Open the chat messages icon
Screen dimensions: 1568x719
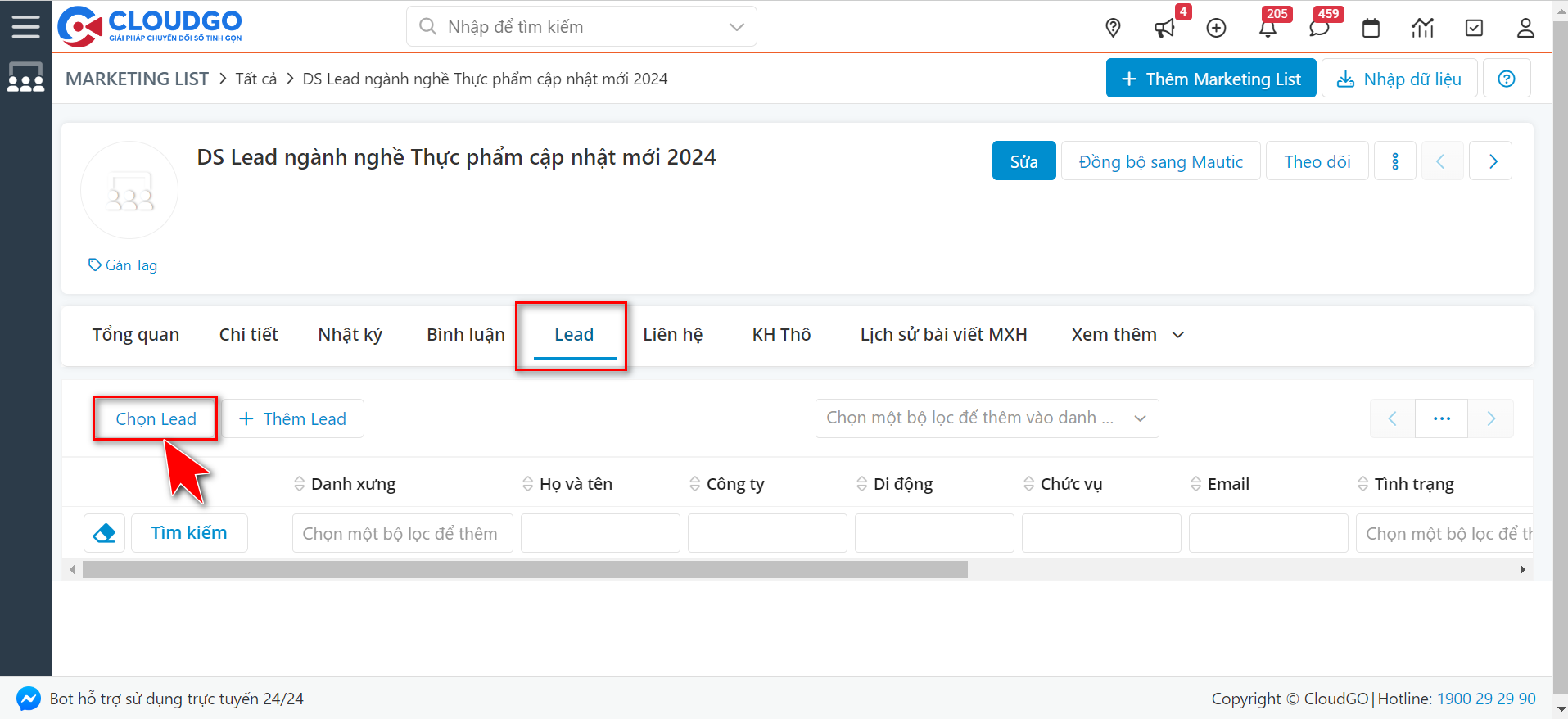click(x=1318, y=29)
